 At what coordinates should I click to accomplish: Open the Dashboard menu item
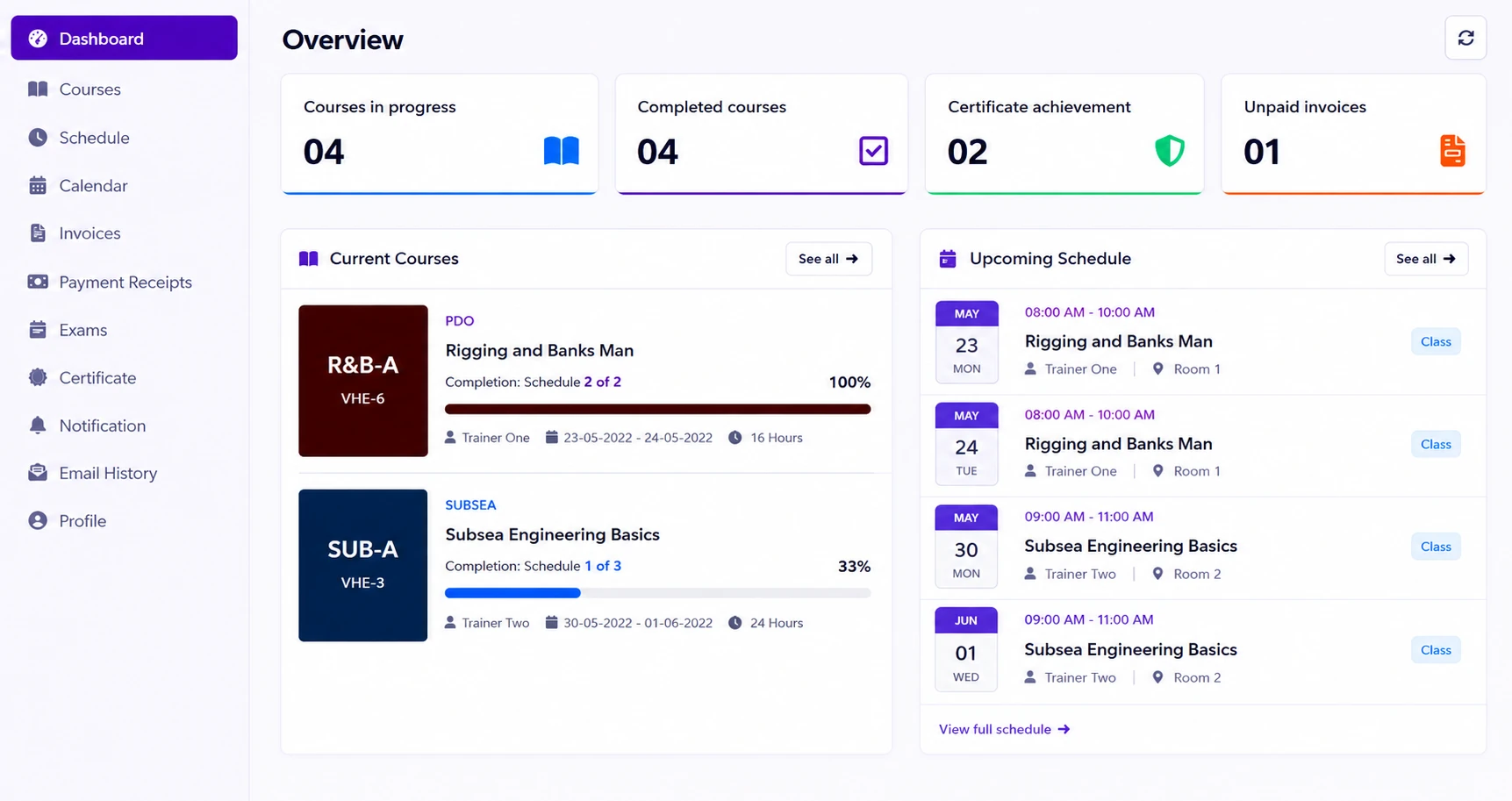(x=124, y=38)
